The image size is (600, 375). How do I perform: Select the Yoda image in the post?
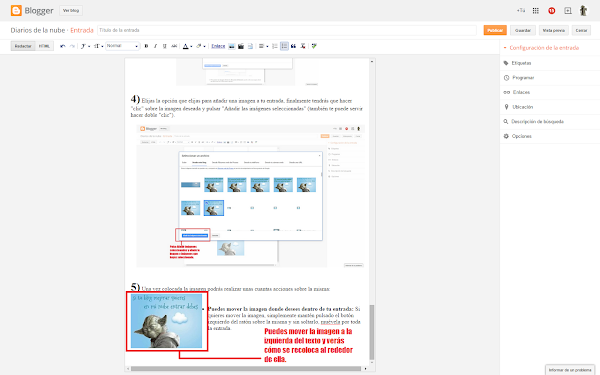tap(166, 321)
